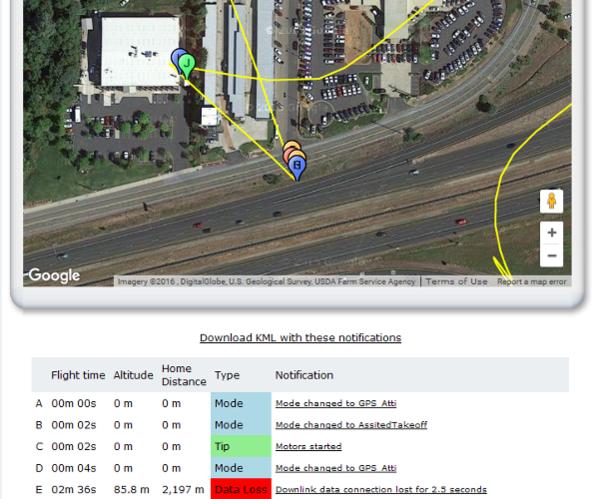Click the orange marker above marker B

click(292, 146)
